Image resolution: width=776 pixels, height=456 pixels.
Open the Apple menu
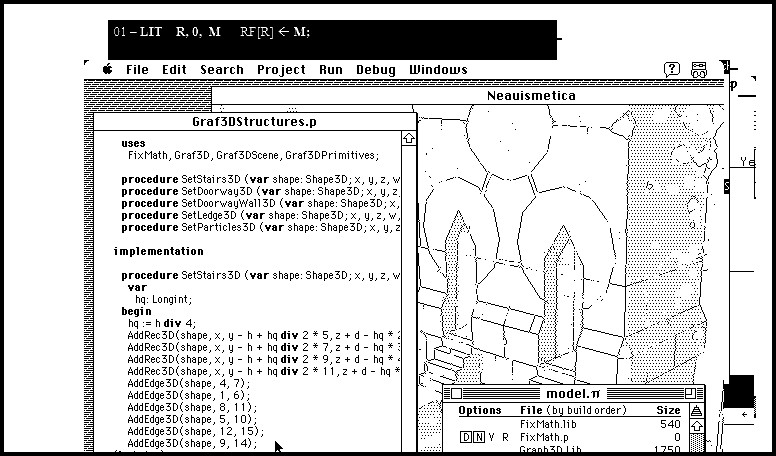pyautogui.click(x=107, y=69)
